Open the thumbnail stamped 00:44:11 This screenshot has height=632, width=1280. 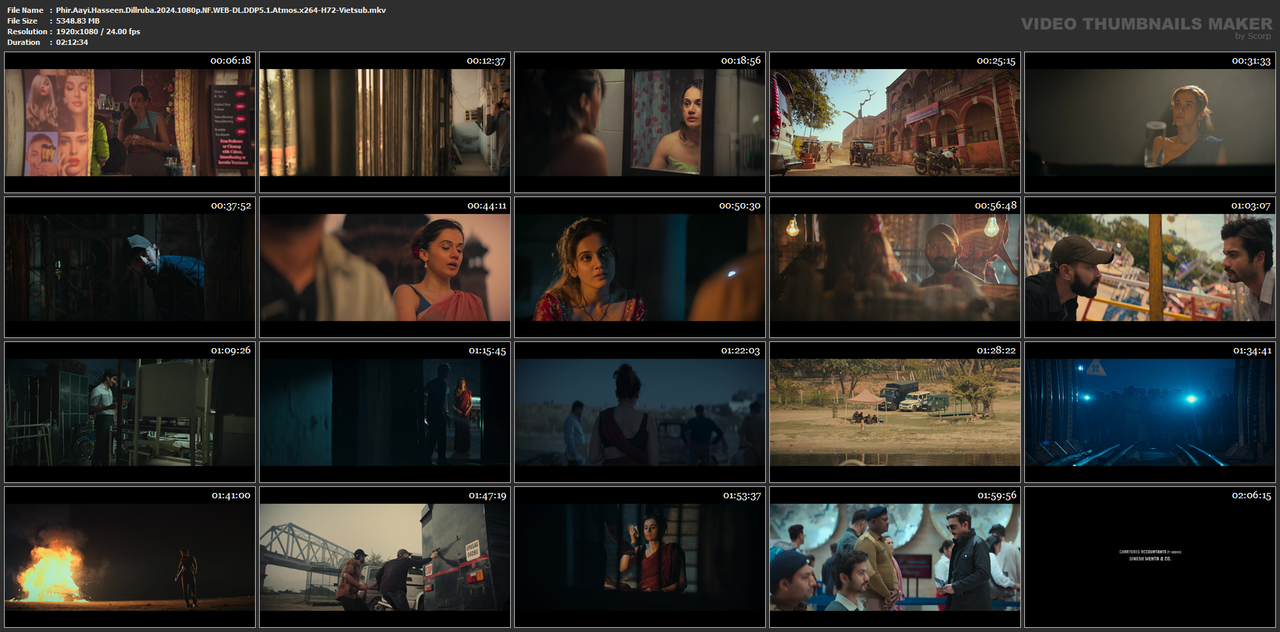(385, 267)
